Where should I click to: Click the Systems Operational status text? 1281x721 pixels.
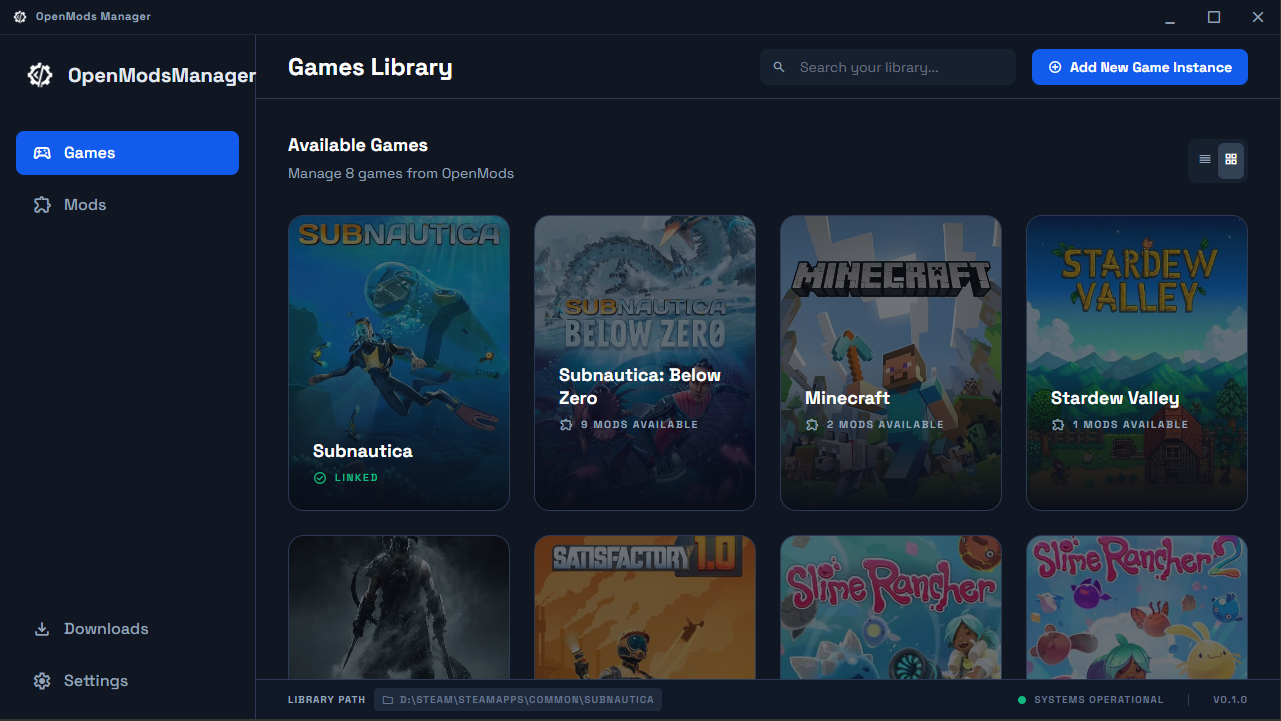[x=1099, y=700]
